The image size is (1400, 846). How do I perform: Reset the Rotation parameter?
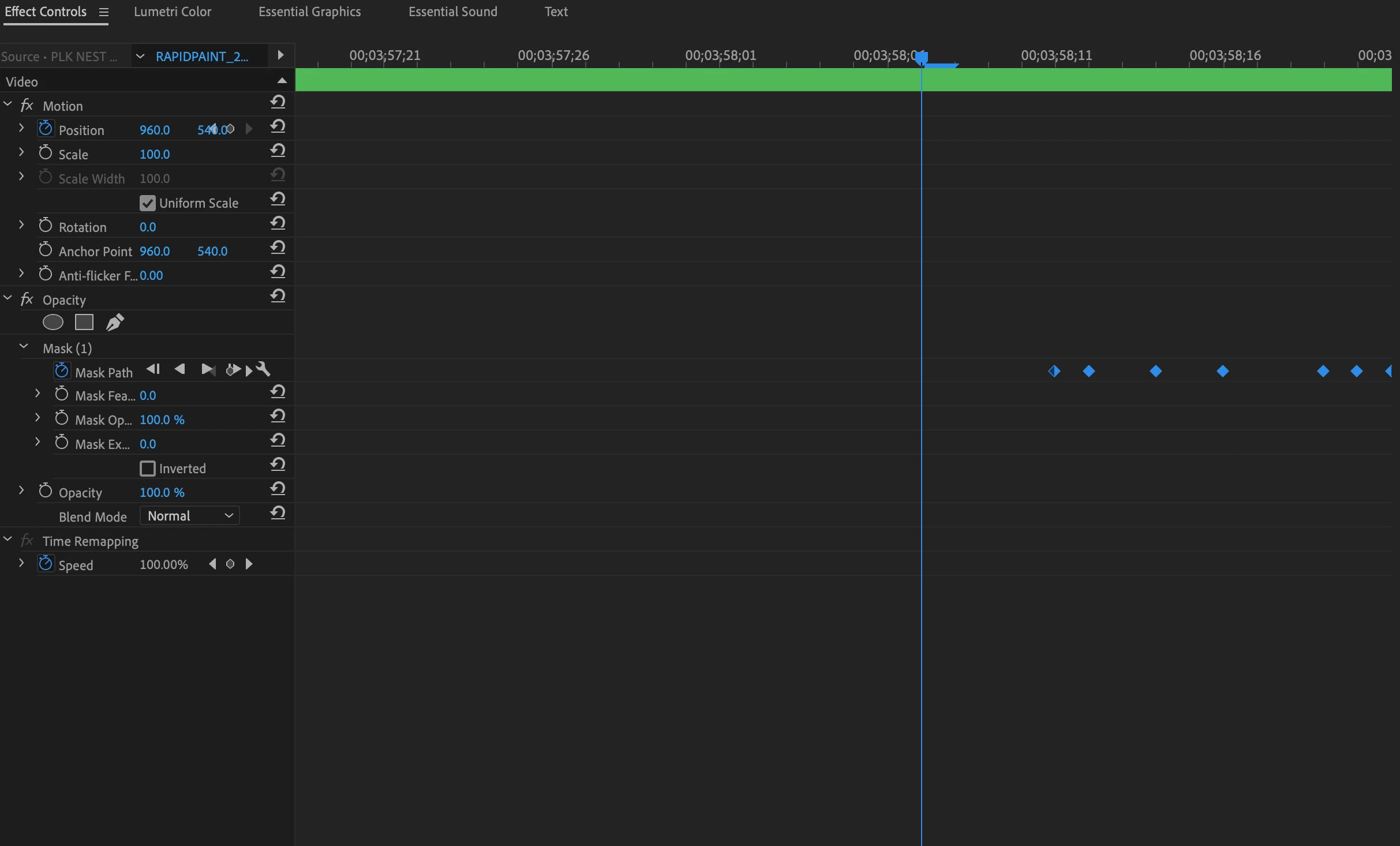(278, 224)
